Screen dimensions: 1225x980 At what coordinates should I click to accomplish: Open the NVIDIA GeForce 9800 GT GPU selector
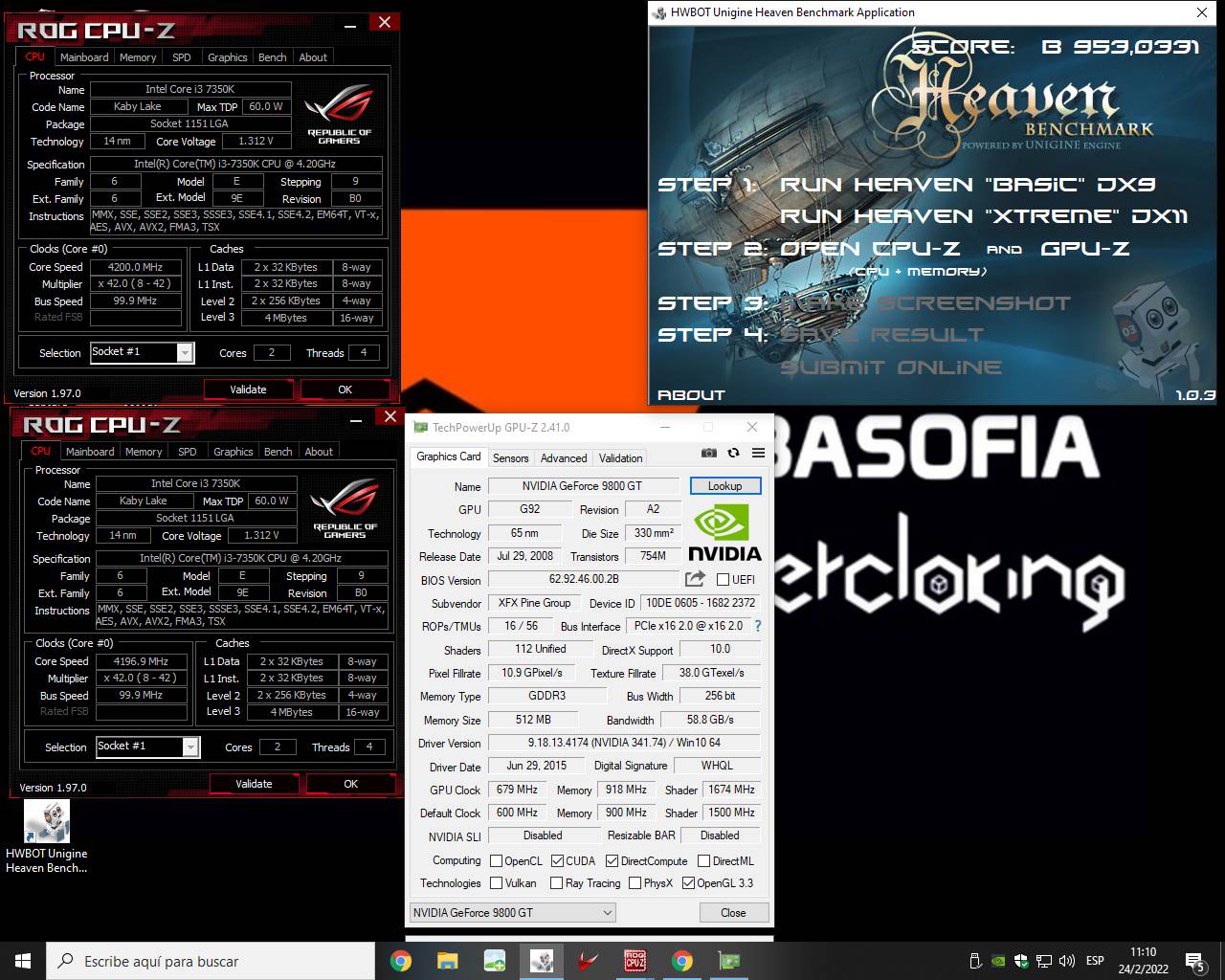(512, 913)
